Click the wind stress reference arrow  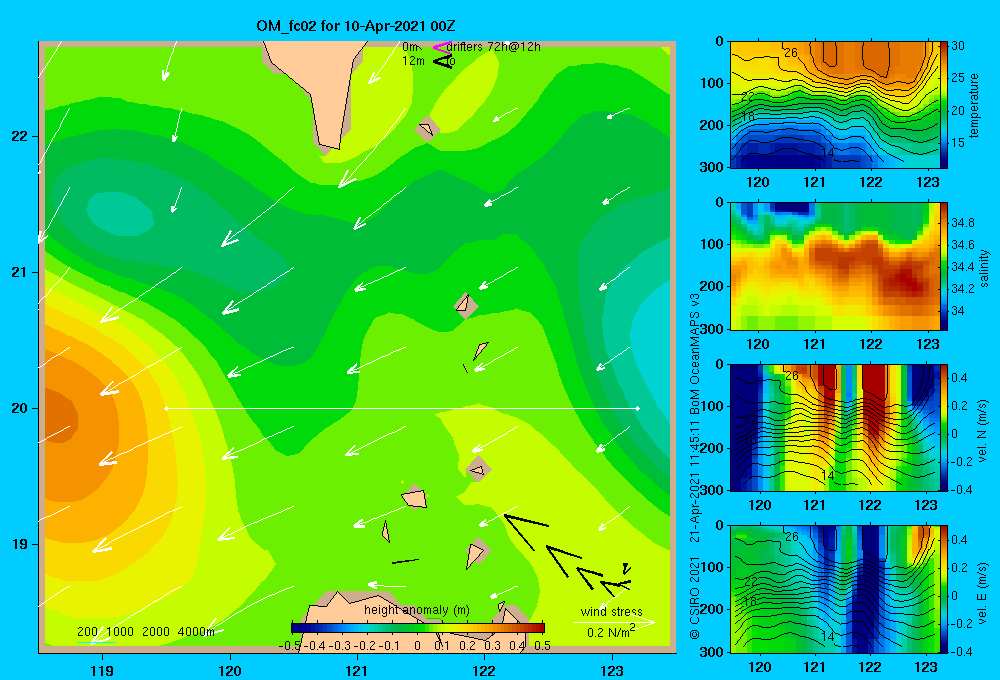(614, 622)
